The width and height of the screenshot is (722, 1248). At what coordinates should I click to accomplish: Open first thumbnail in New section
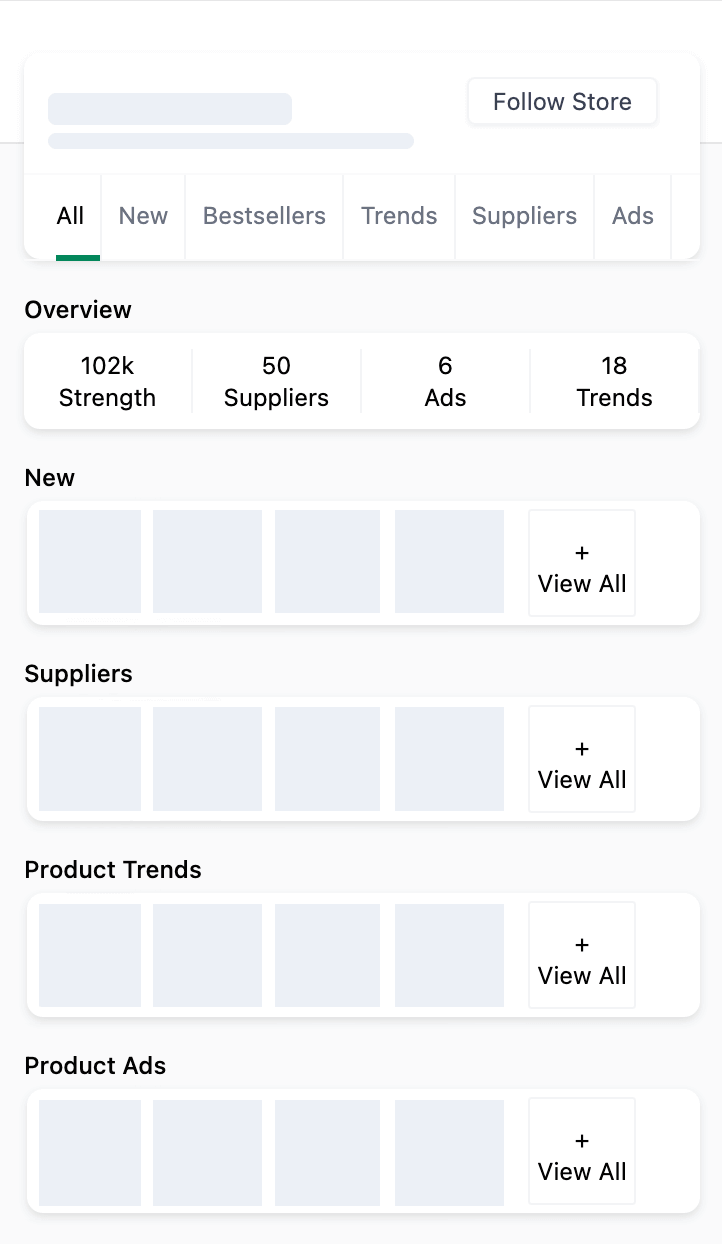(x=90, y=562)
